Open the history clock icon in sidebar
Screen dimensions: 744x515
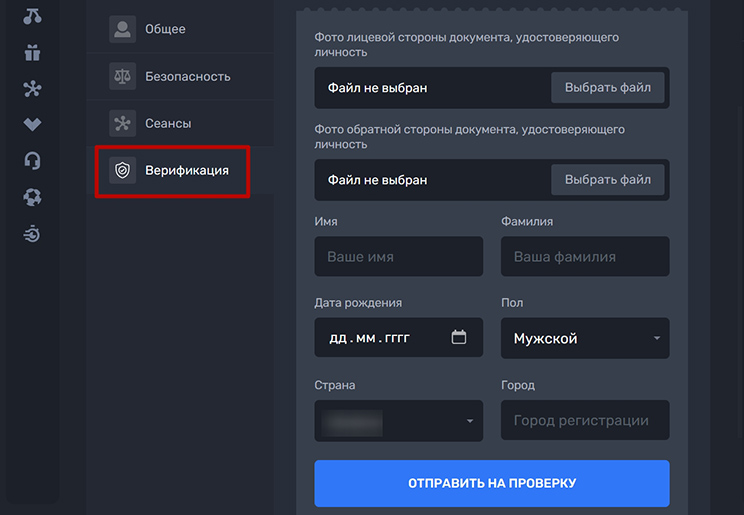[32, 234]
